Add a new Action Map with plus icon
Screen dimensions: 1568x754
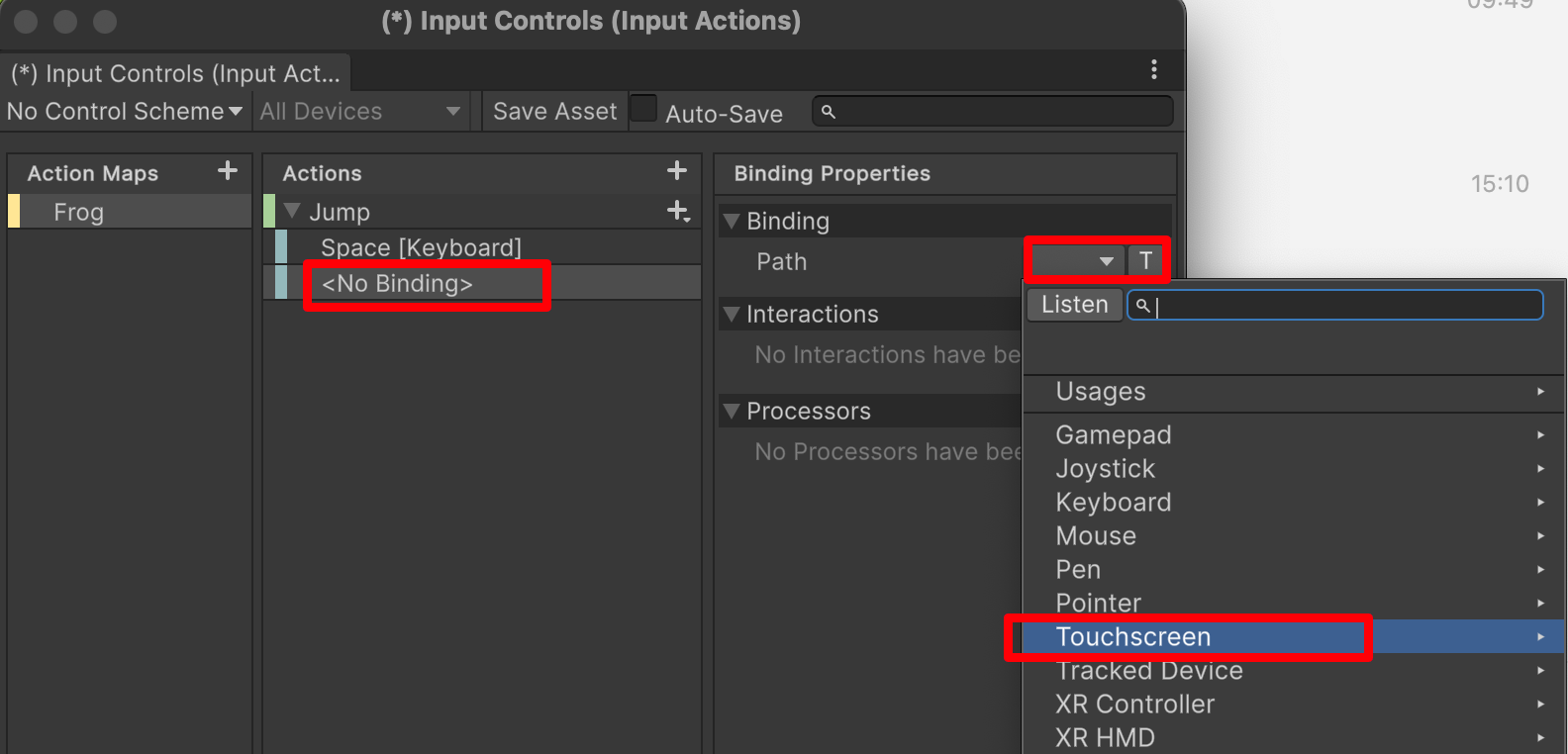pos(228,171)
